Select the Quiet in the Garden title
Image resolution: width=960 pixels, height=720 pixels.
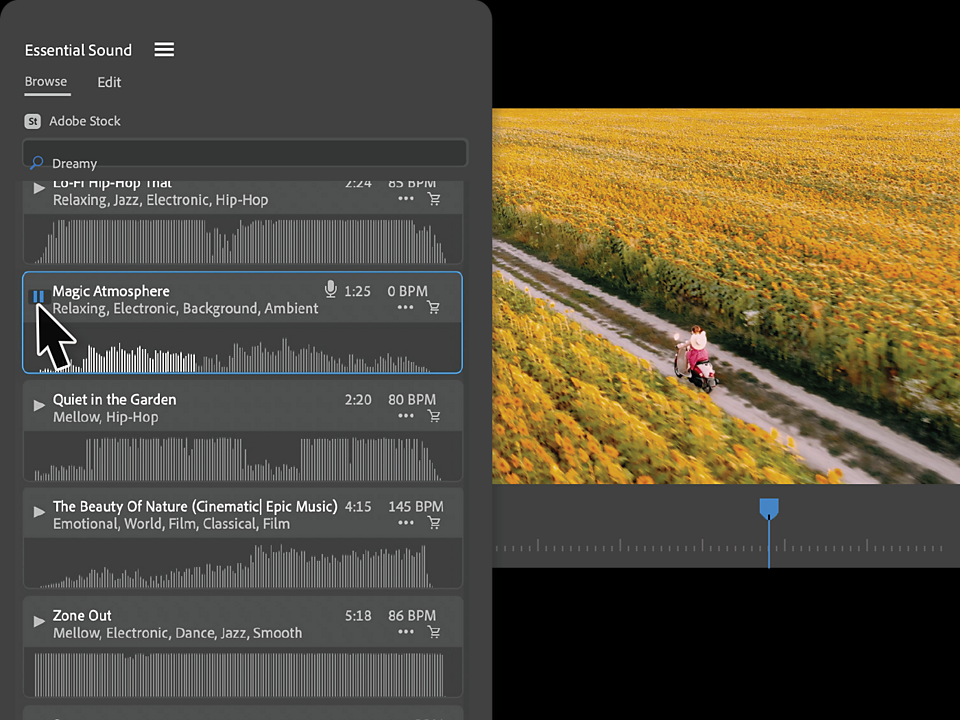tap(114, 399)
